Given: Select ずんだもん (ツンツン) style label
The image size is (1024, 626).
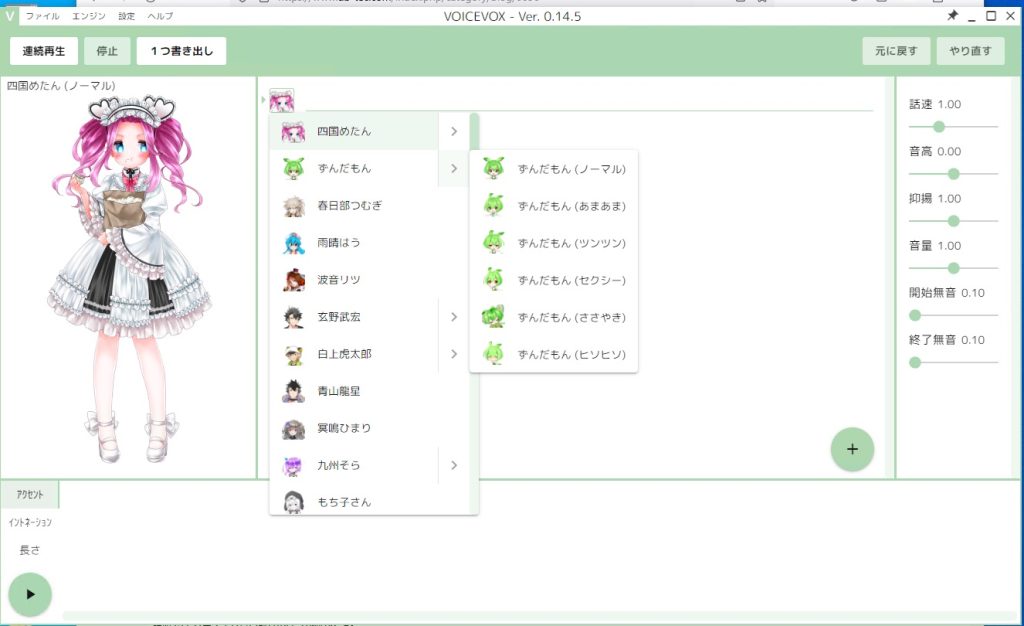Looking at the screenshot, I should [x=571, y=243].
